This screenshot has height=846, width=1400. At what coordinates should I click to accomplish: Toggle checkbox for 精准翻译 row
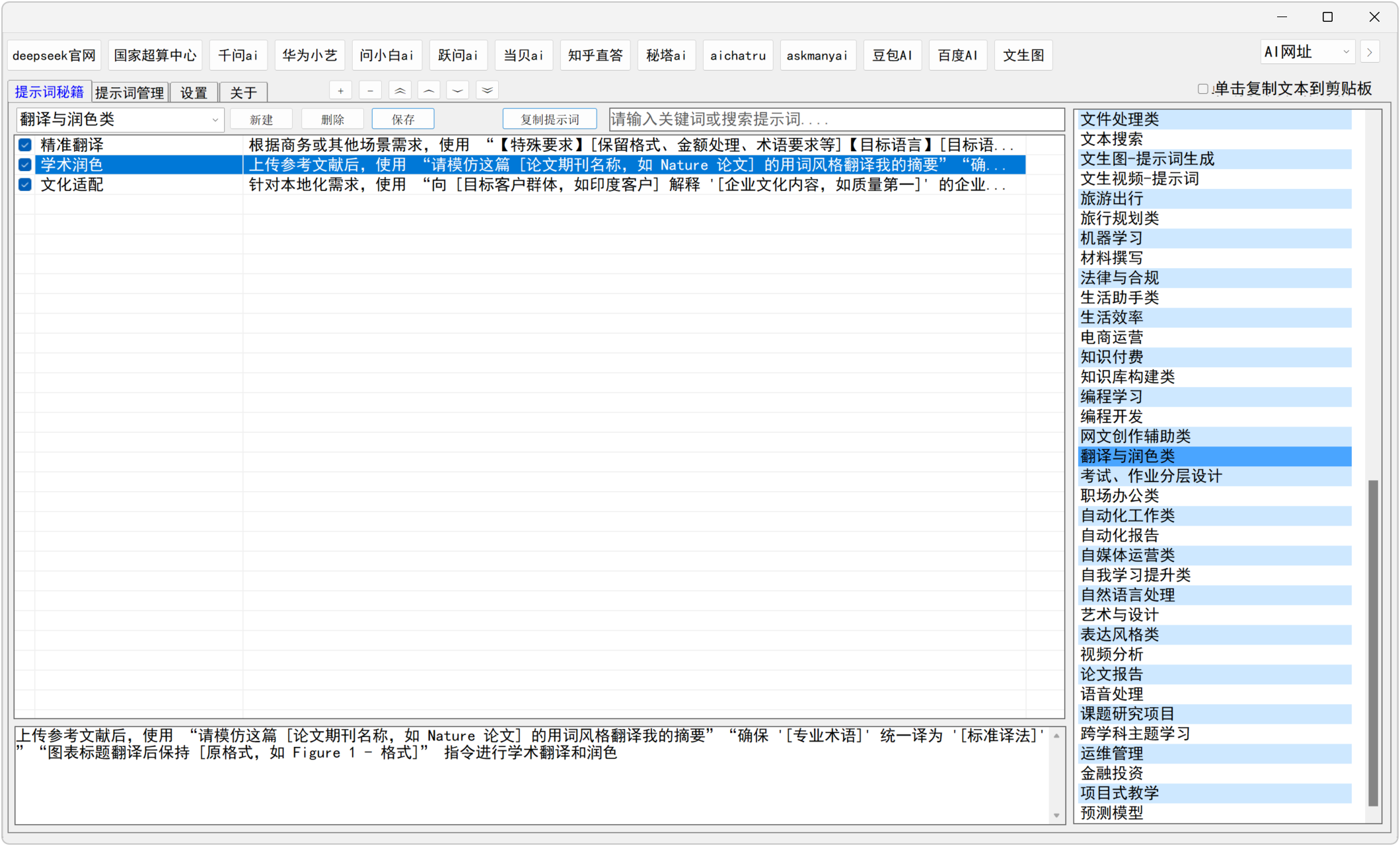pos(25,145)
